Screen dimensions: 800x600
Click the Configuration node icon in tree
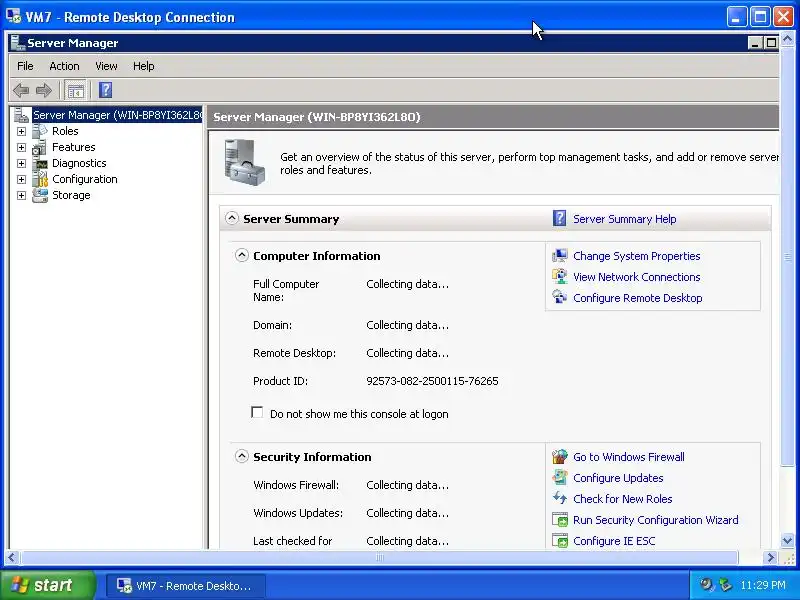(40, 179)
